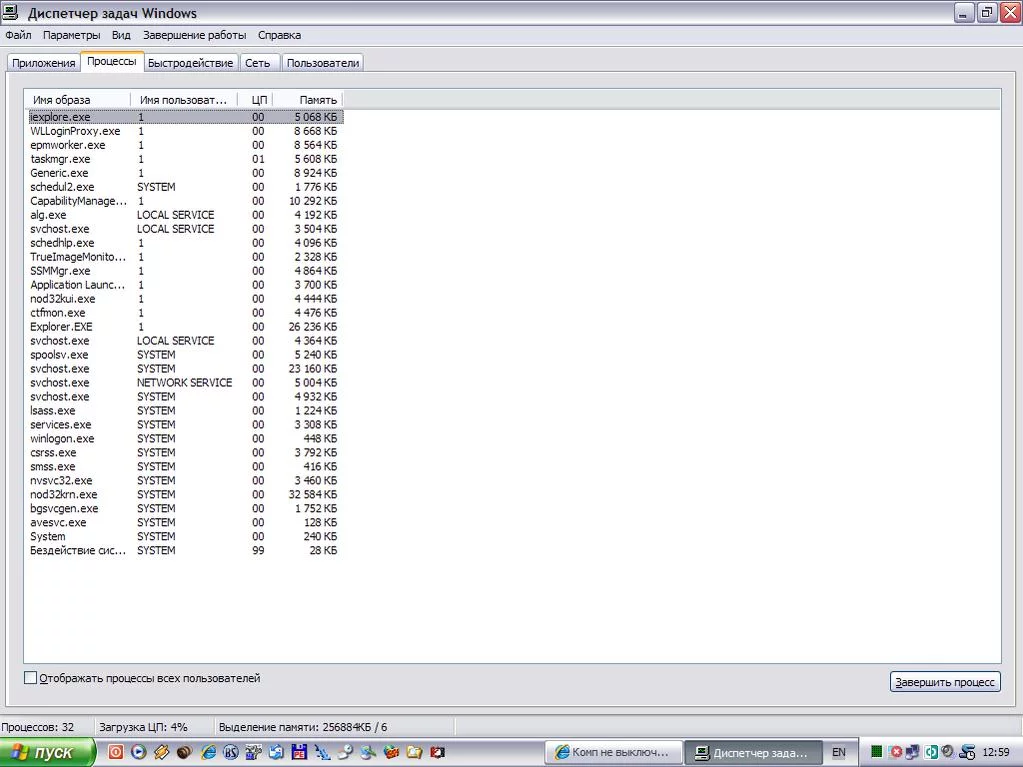The height and width of the screenshot is (767, 1023).
Task: Enable showing processes from all users
Action: (x=30, y=678)
